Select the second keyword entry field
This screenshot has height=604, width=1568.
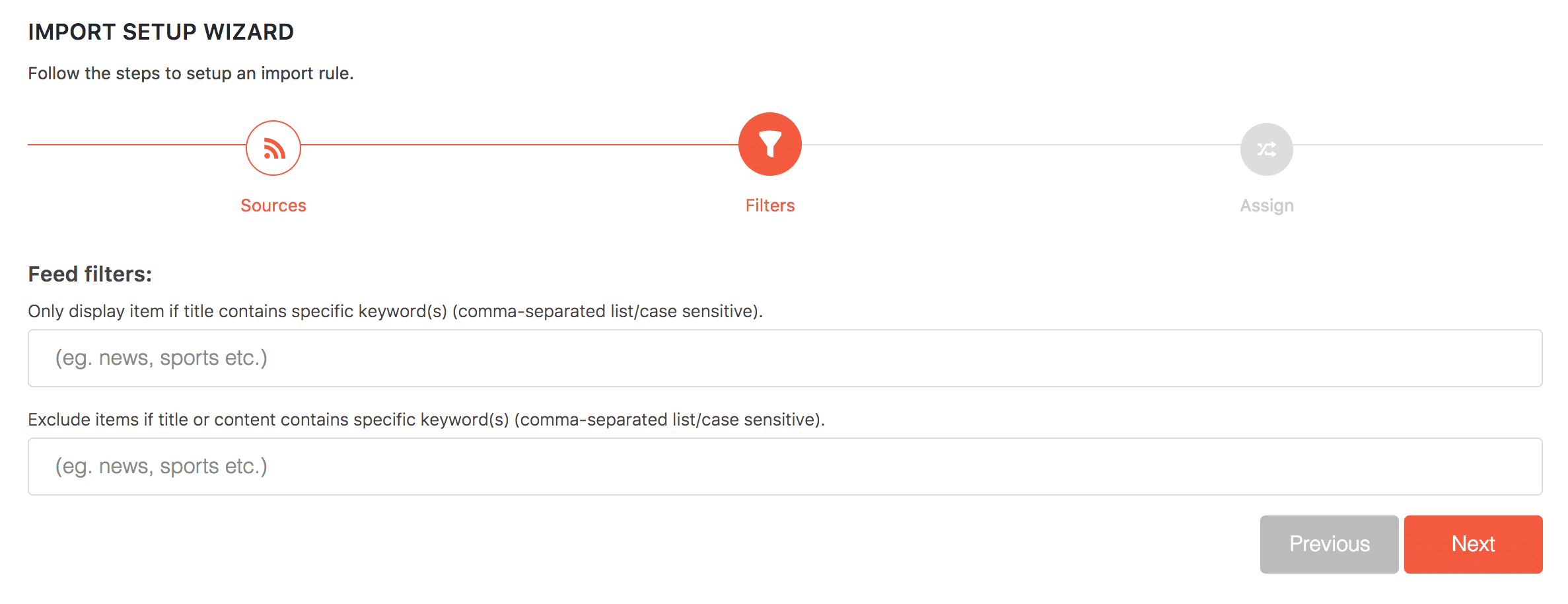(783, 466)
